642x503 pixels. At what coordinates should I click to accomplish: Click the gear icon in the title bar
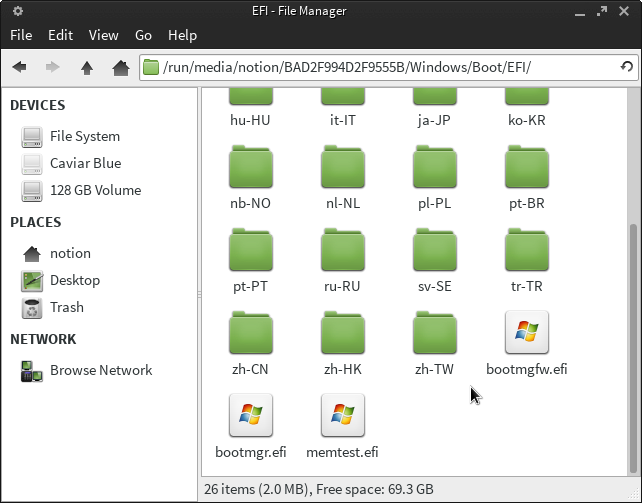[18, 11]
